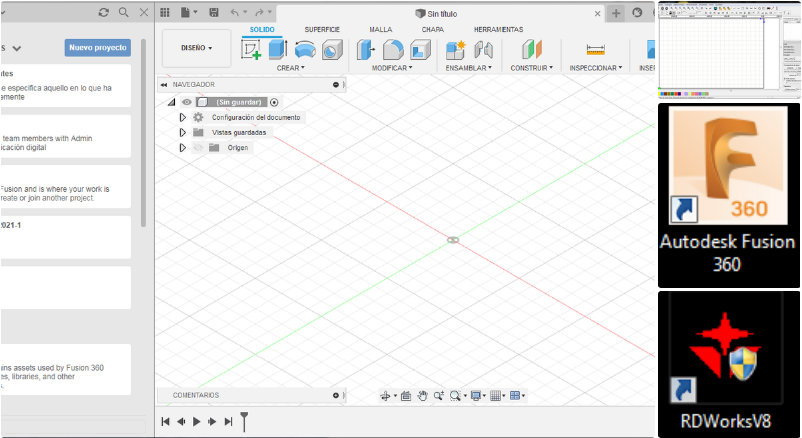Select the Revolve tool
This screenshot has height=438, width=802.
tap(305, 50)
